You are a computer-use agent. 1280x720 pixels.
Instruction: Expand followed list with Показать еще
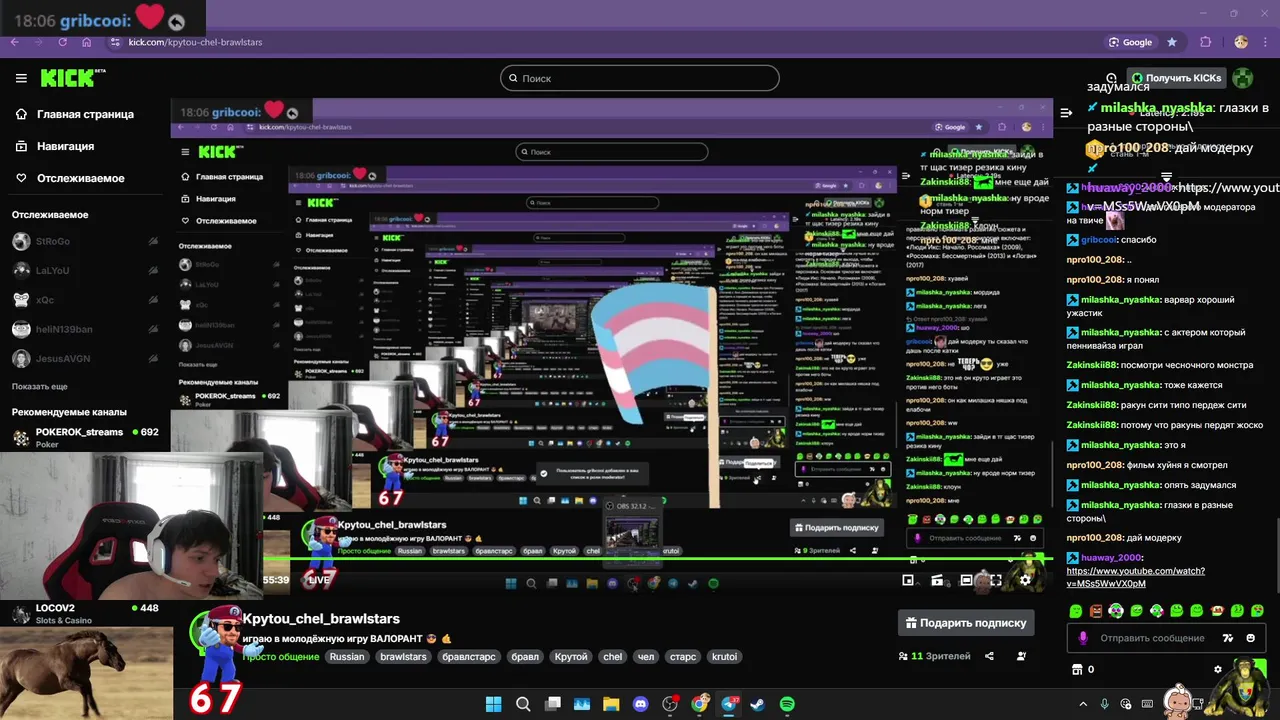coord(40,386)
